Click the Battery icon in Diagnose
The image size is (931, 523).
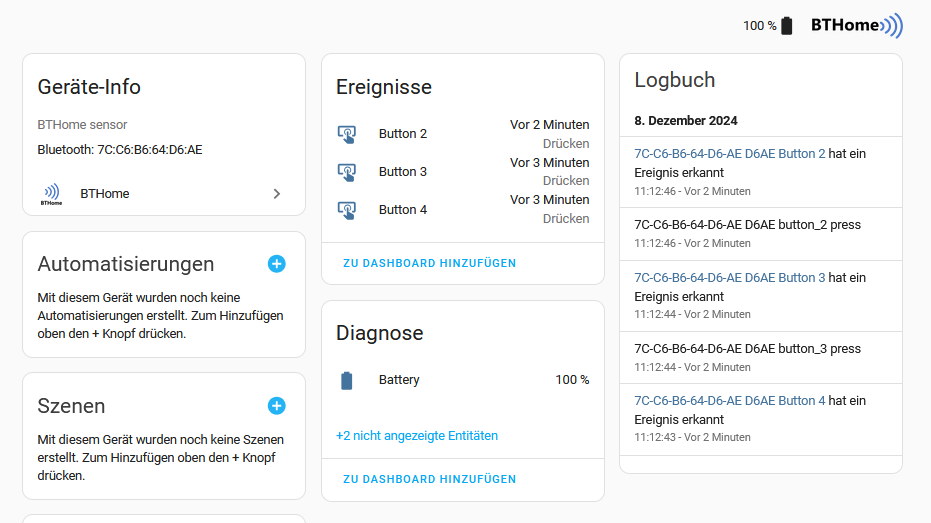coord(347,381)
